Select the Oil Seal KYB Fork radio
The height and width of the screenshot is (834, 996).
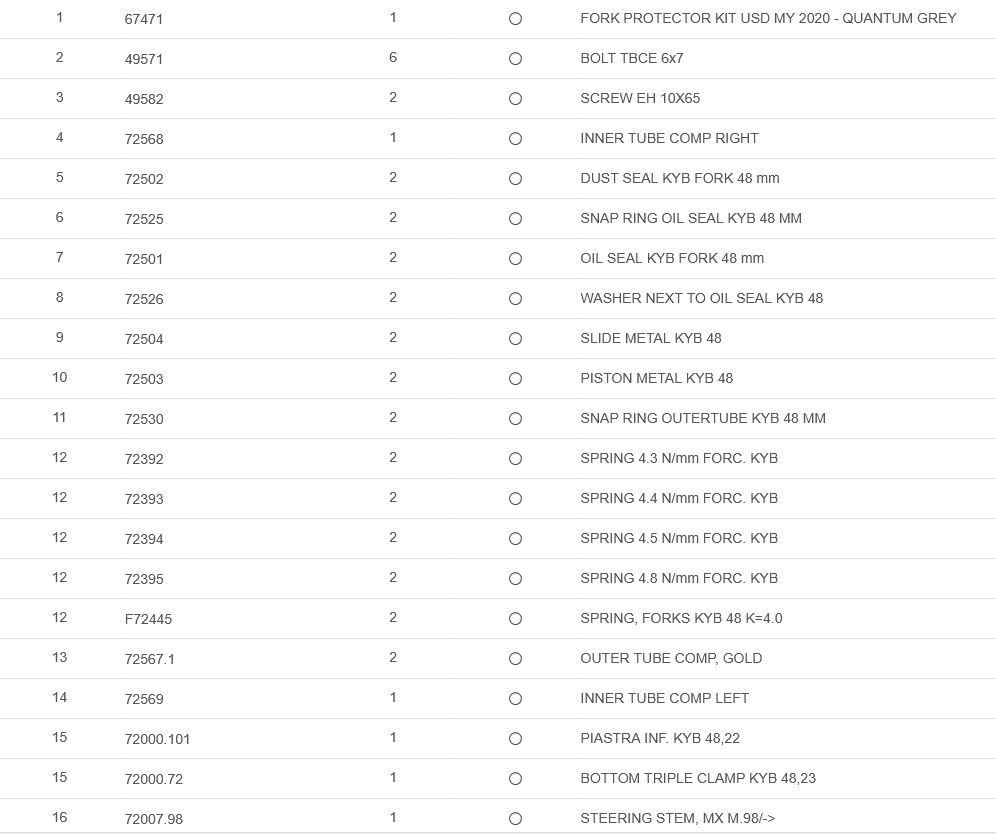pyautogui.click(x=515, y=259)
